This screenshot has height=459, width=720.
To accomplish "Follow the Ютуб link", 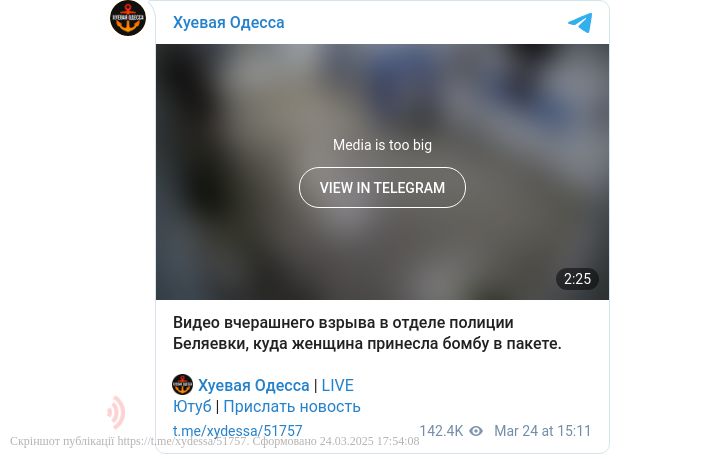I will tap(192, 406).
